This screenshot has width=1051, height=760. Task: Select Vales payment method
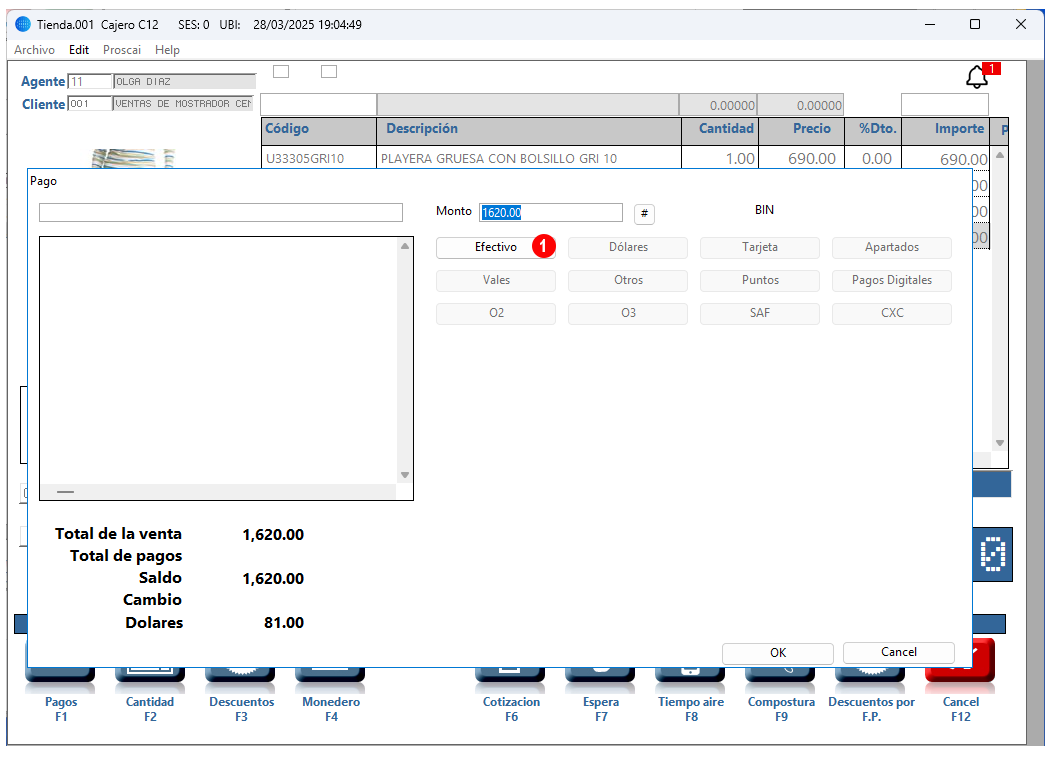pos(495,280)
